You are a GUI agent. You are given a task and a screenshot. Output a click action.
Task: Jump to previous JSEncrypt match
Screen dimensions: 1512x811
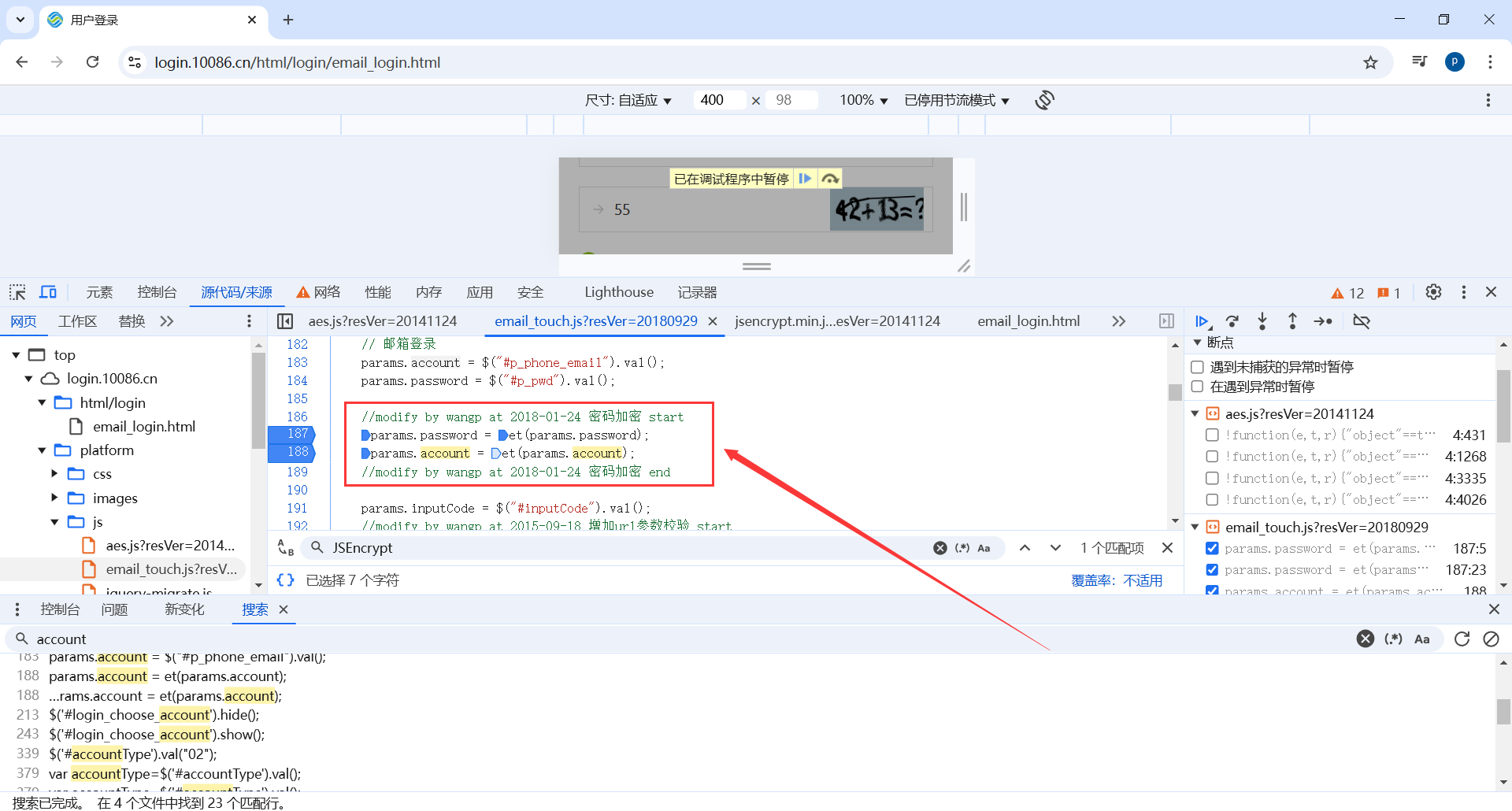click(1025, 548)
